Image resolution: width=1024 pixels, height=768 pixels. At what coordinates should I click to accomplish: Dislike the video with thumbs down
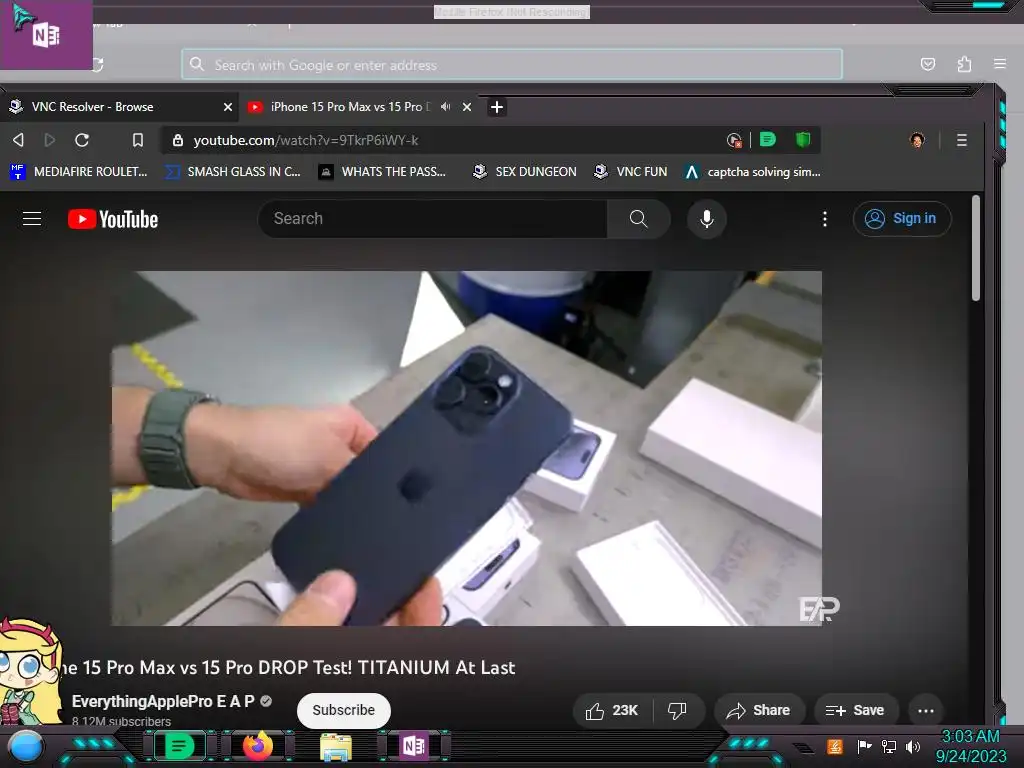click(677, 711)
